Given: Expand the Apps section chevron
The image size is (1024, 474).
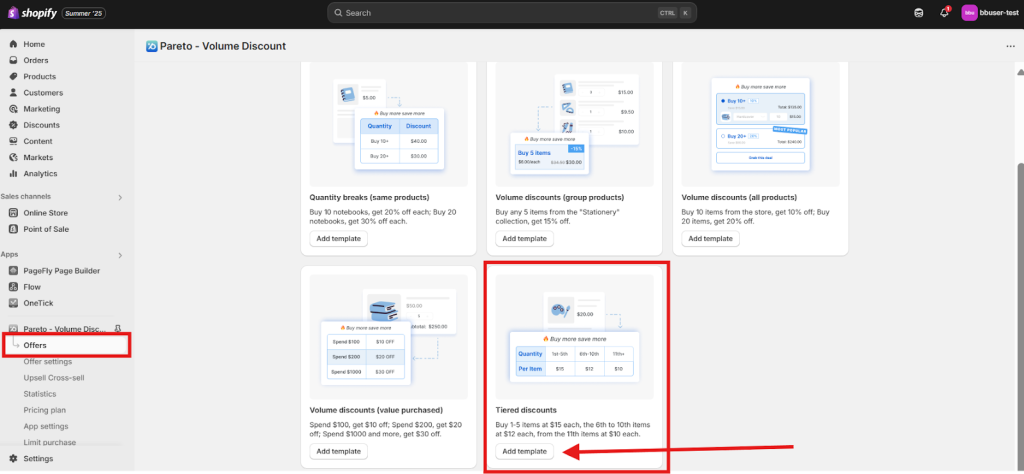Looking at the screenshot, I should pos(120,255).
